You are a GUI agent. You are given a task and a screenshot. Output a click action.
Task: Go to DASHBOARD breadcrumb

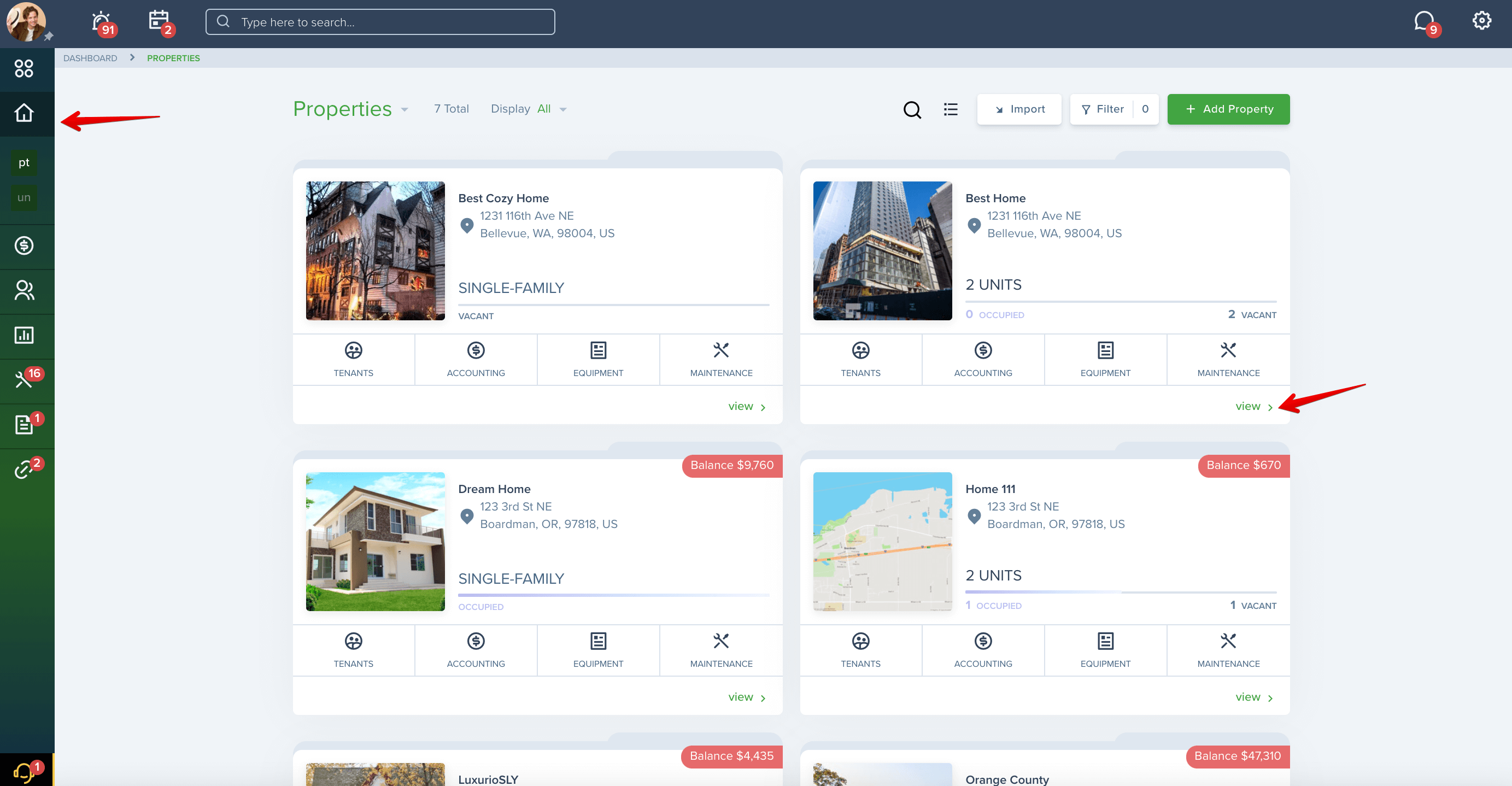[x=90, y=58]
